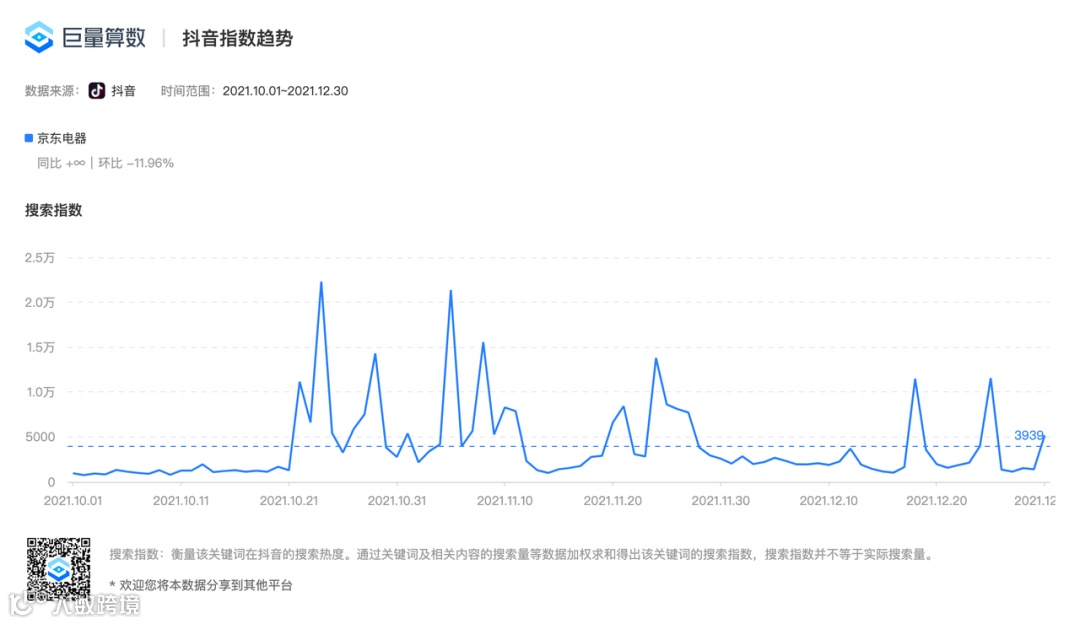Click the 巨量算数 brand name text
This screenshot has width=1080, height=624.
[x=104, y=37]
